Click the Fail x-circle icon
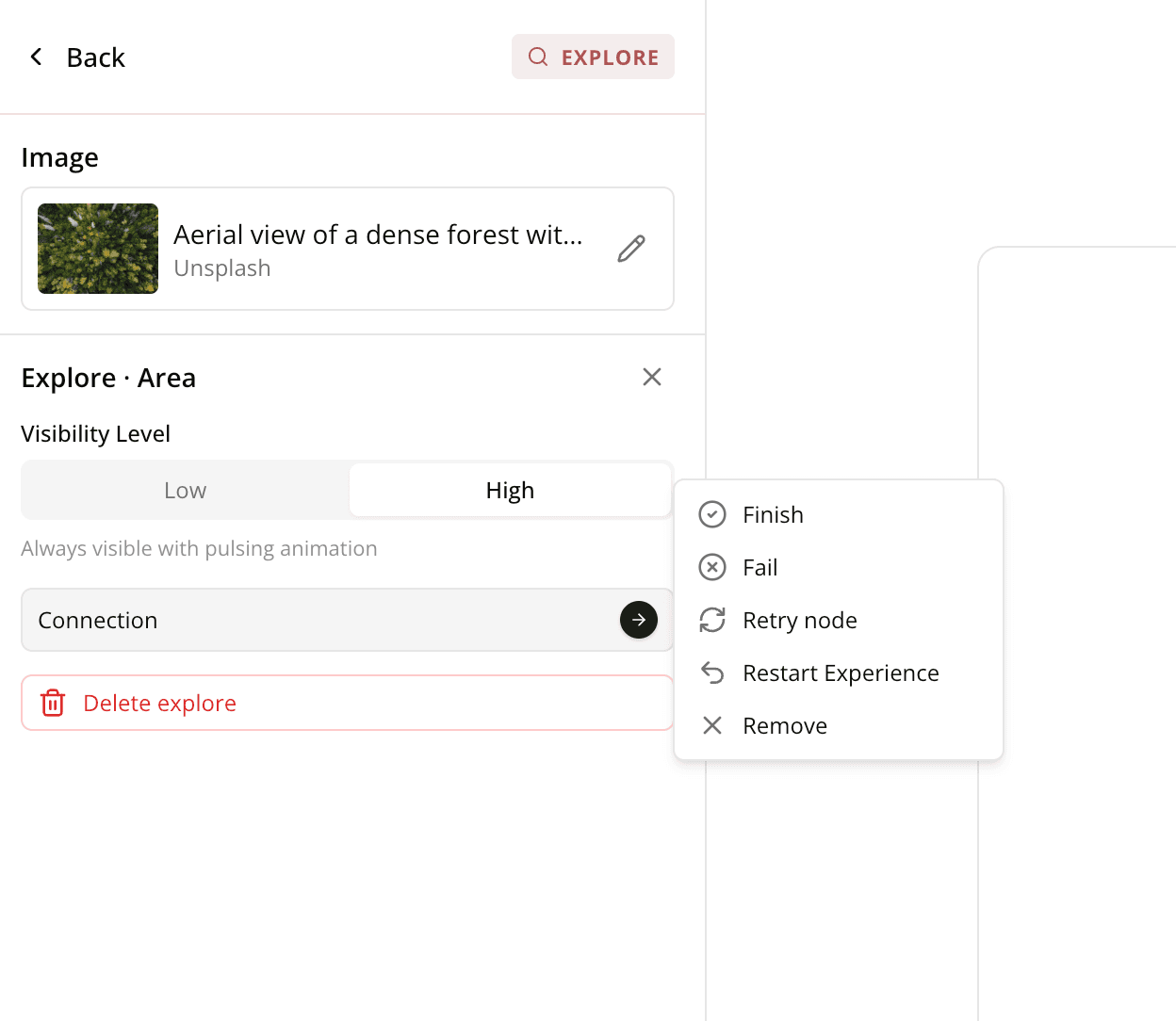The image size is (1176, 1021). pyautogui.click(x=712, y=567)
